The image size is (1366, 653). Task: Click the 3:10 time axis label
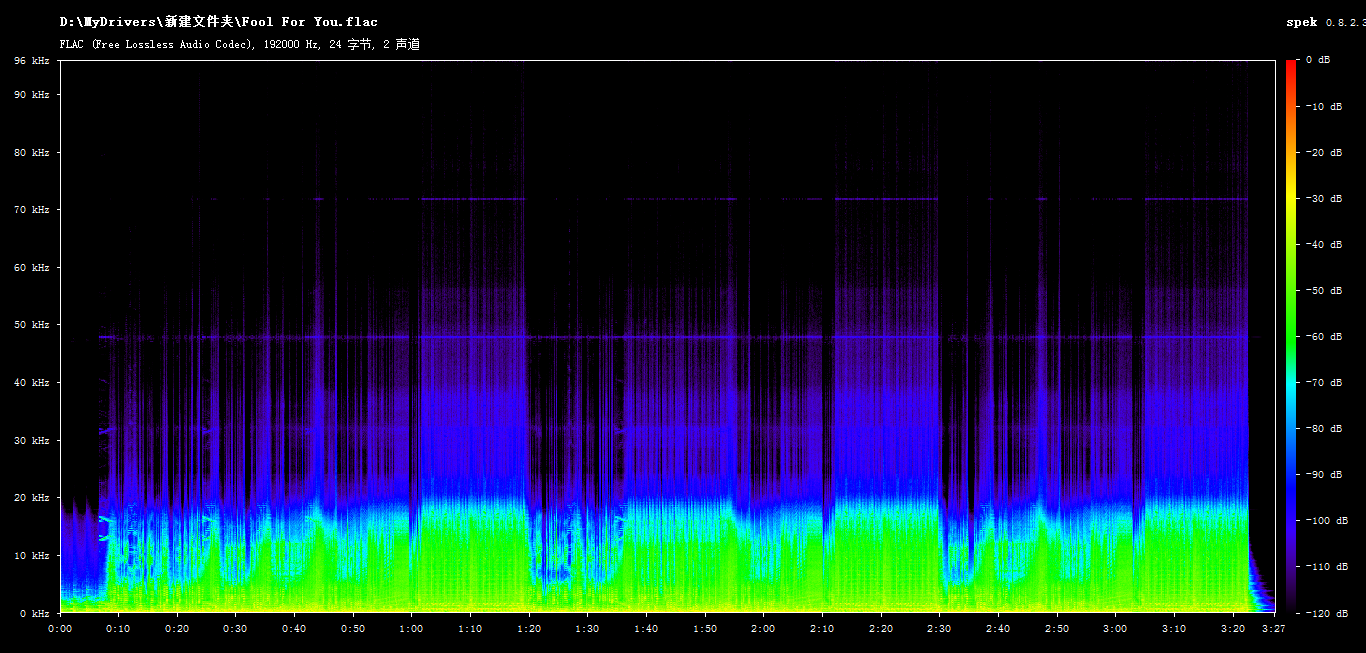(x=1174, y=629)
